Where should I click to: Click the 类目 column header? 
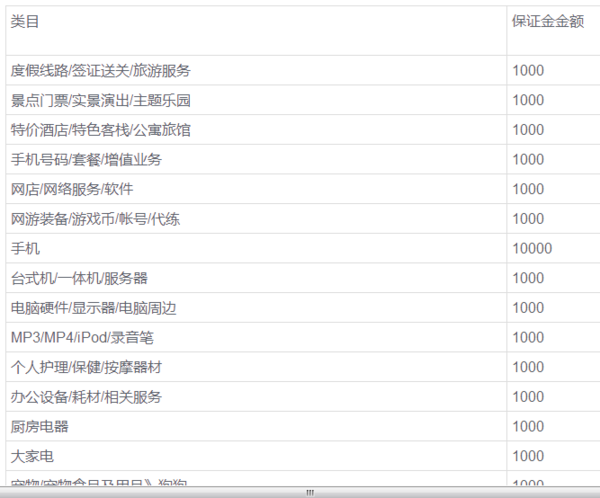pos(26,21)
